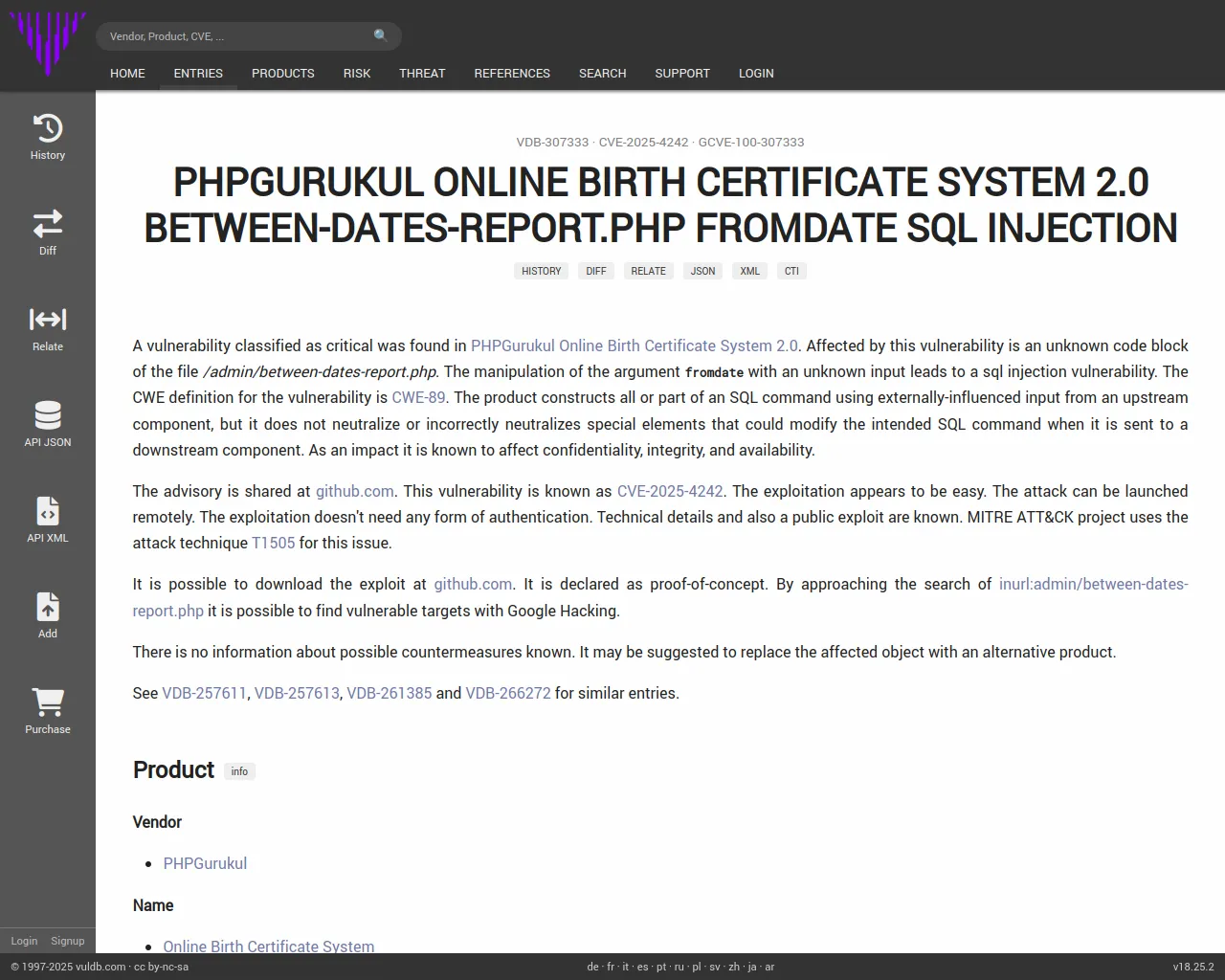Open the PRODUCTS menu

283,73
